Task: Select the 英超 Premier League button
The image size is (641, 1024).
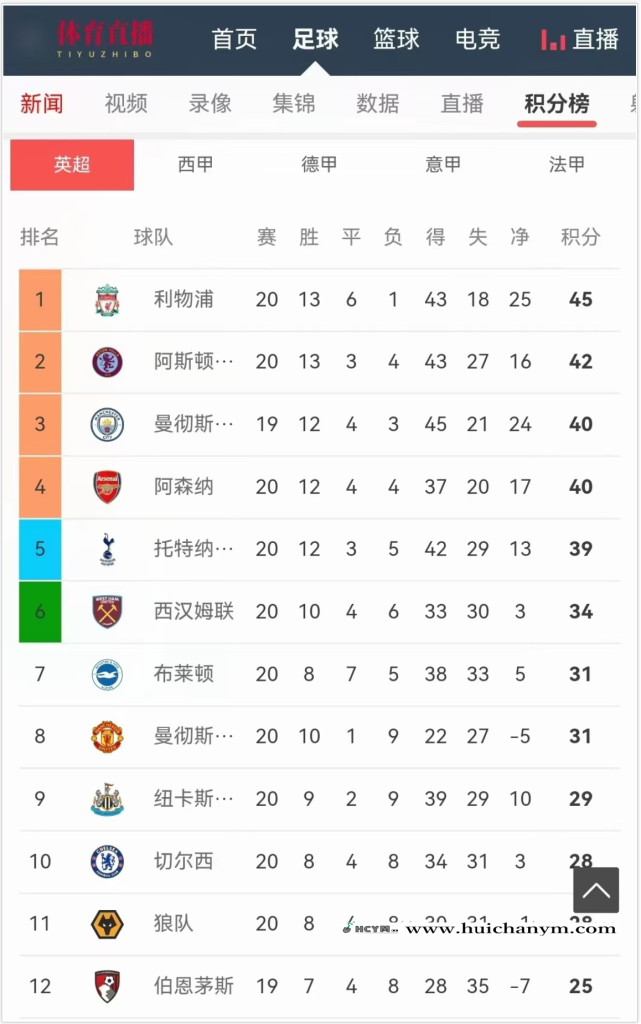Action: 72,164
